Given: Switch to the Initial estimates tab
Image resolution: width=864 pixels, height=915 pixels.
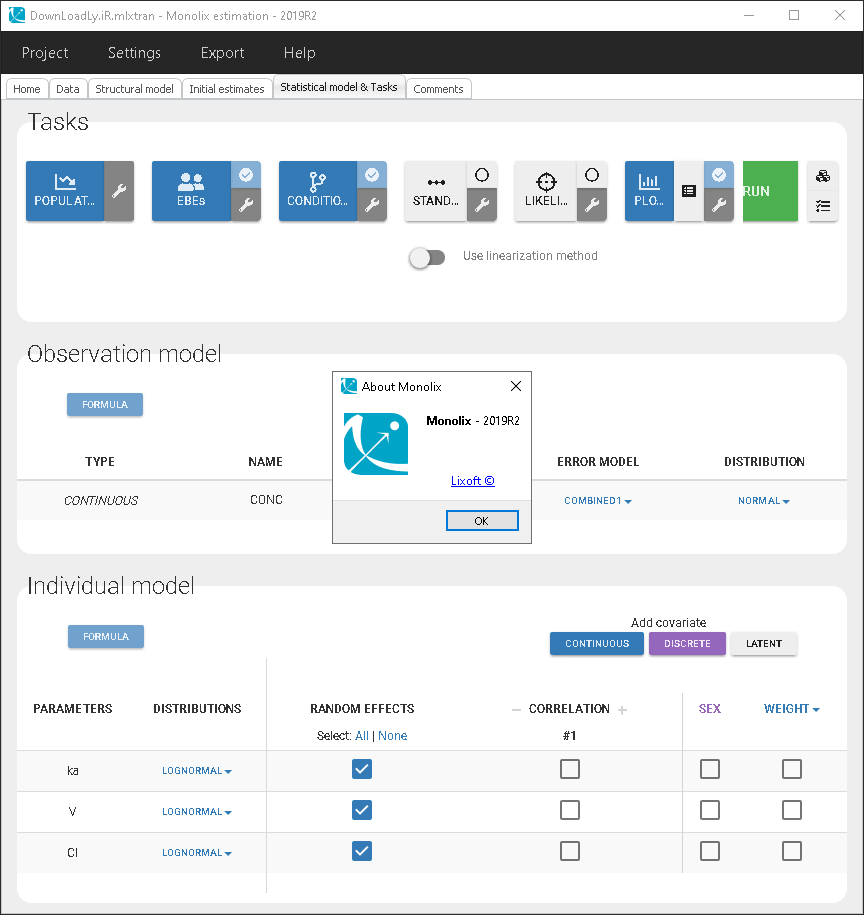Looking at the screenshot, I should pos(226,89).
